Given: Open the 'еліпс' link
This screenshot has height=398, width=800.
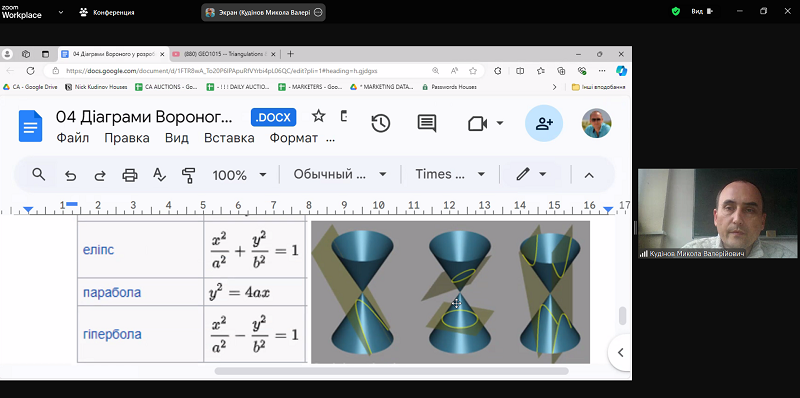Looking at the screenshot, I should tap(98, 250).
